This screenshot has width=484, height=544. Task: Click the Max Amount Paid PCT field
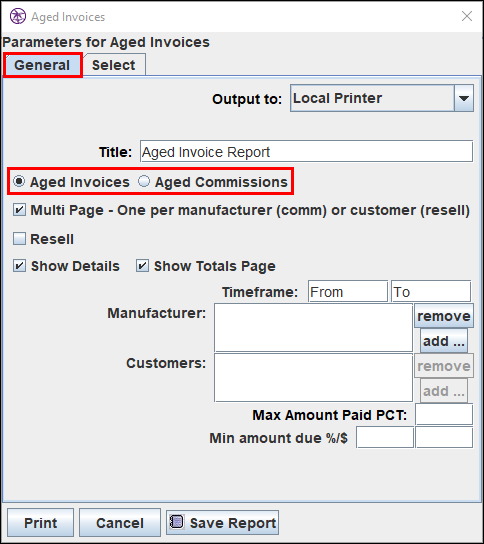click(x=444, y=414)
